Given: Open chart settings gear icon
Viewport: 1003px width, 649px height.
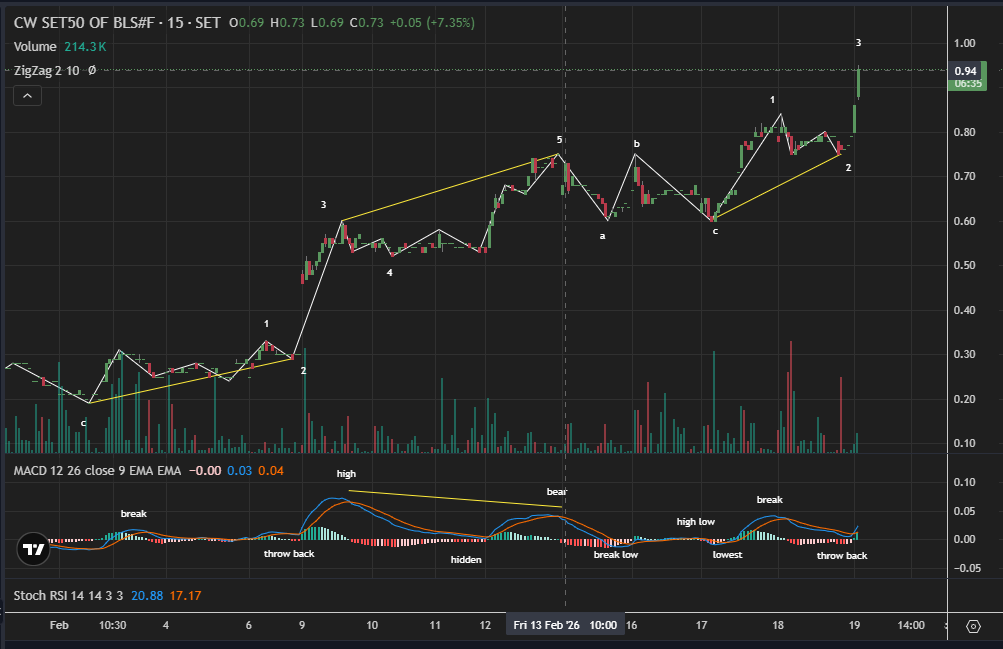Looking at the screenshot, I should (973, 626).
